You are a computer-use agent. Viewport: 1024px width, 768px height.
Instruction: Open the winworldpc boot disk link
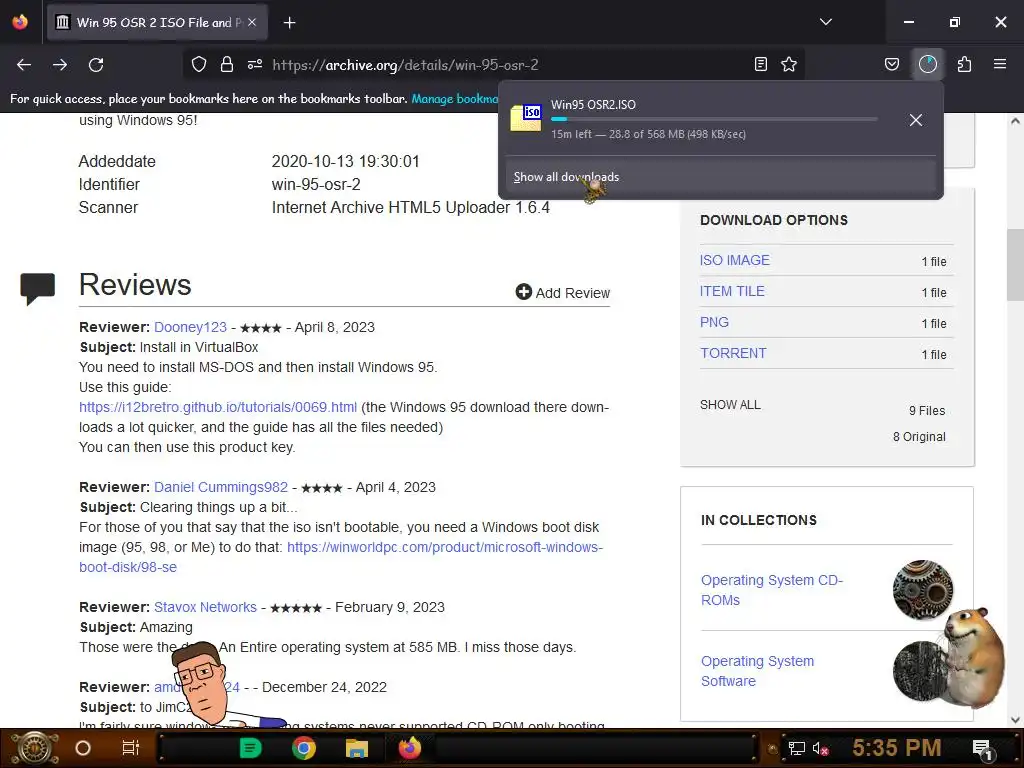[x=445, y=547]
